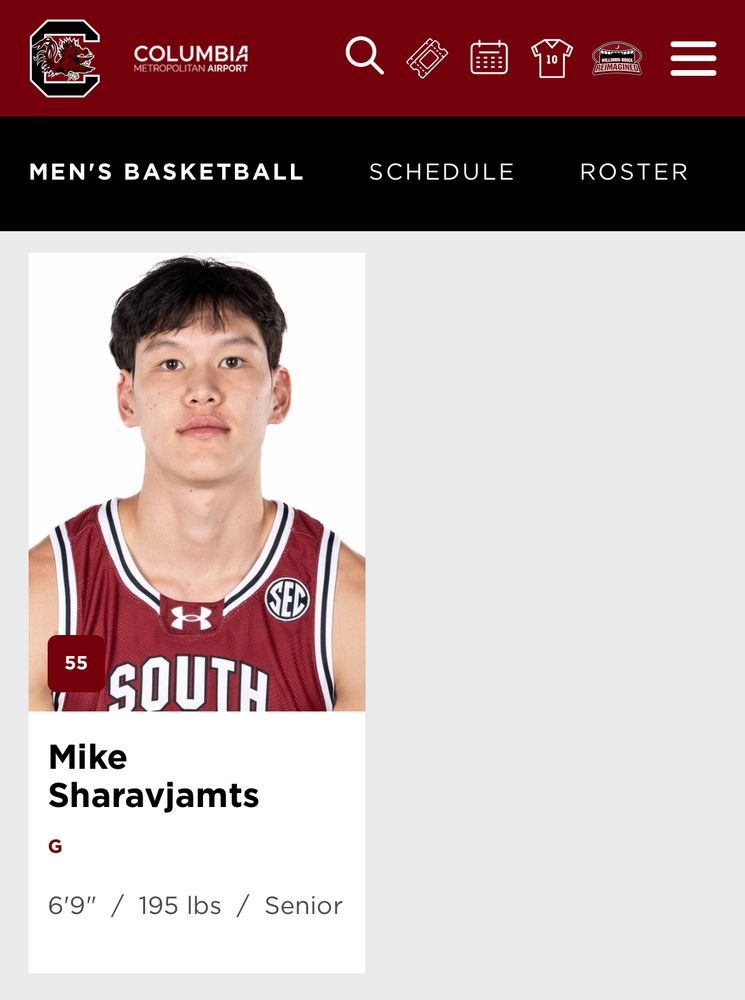
Task: Switch to the Roster tab
Action: 634,172
